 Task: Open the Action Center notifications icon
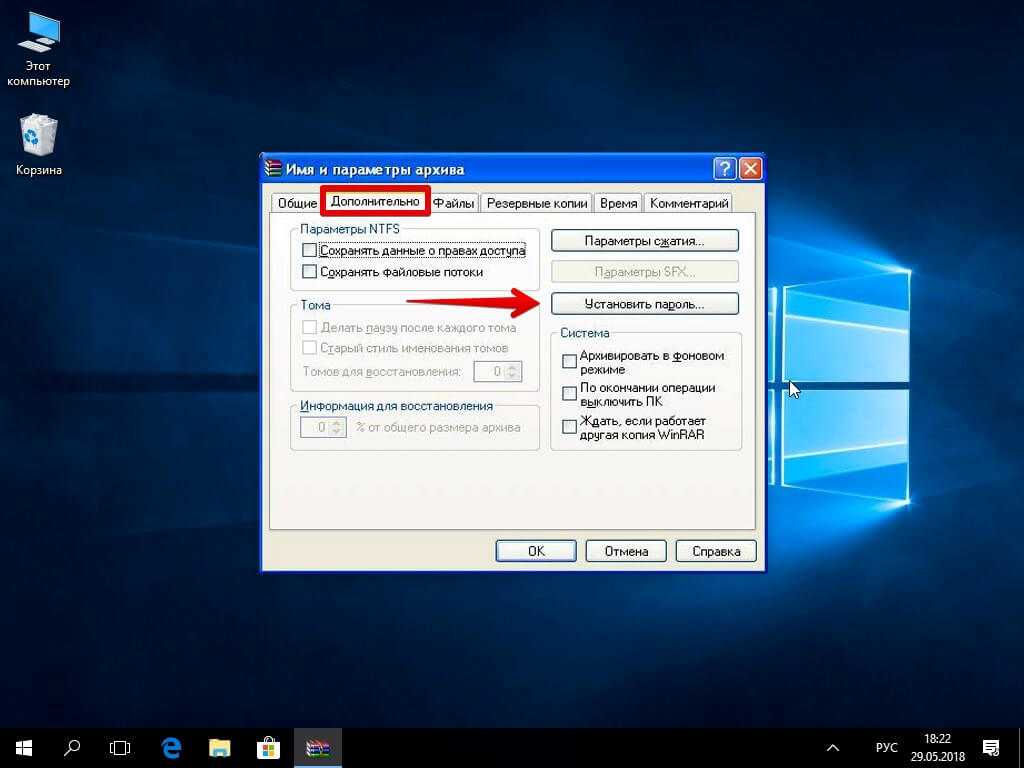(991, 748)
